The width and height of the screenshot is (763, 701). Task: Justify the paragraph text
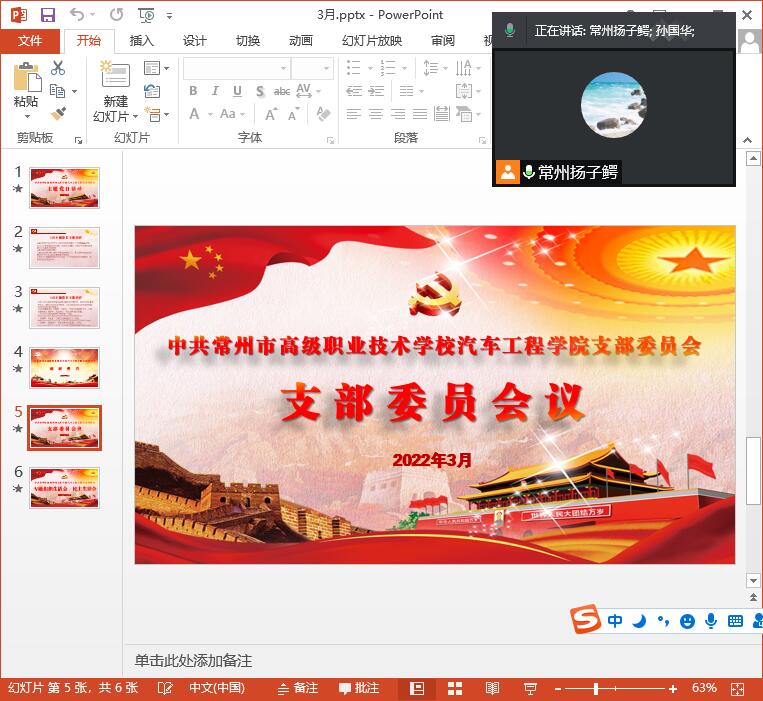(420, 114)
